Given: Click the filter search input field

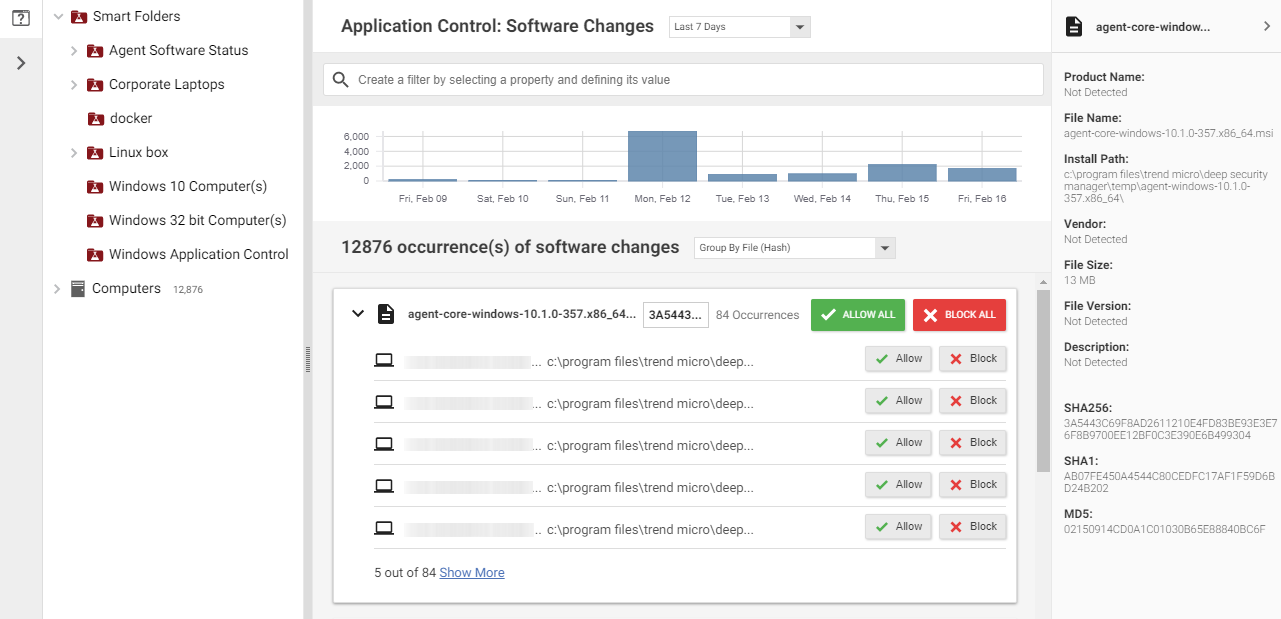Looking at the screenshot, I should (690, 80).
